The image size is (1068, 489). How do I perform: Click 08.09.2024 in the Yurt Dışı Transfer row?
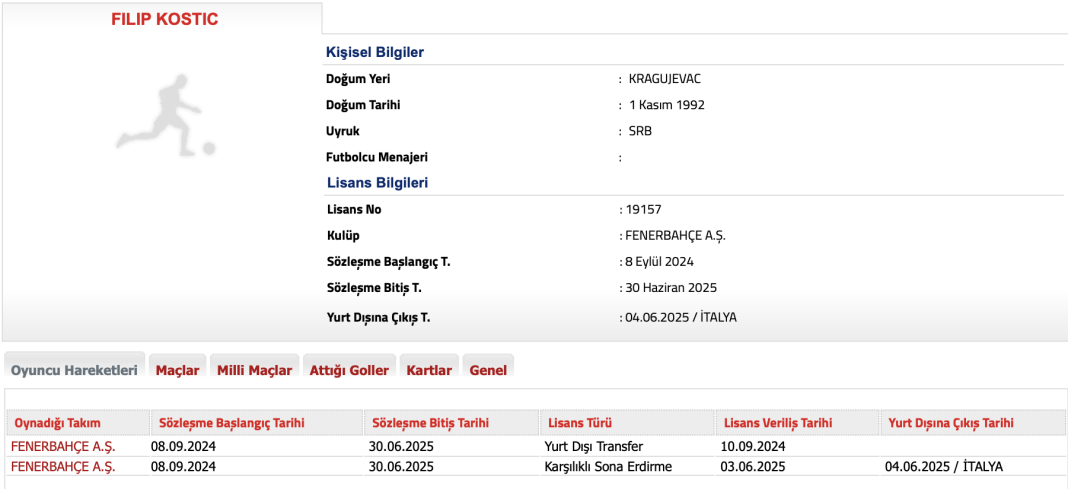[x=184, y=447]
